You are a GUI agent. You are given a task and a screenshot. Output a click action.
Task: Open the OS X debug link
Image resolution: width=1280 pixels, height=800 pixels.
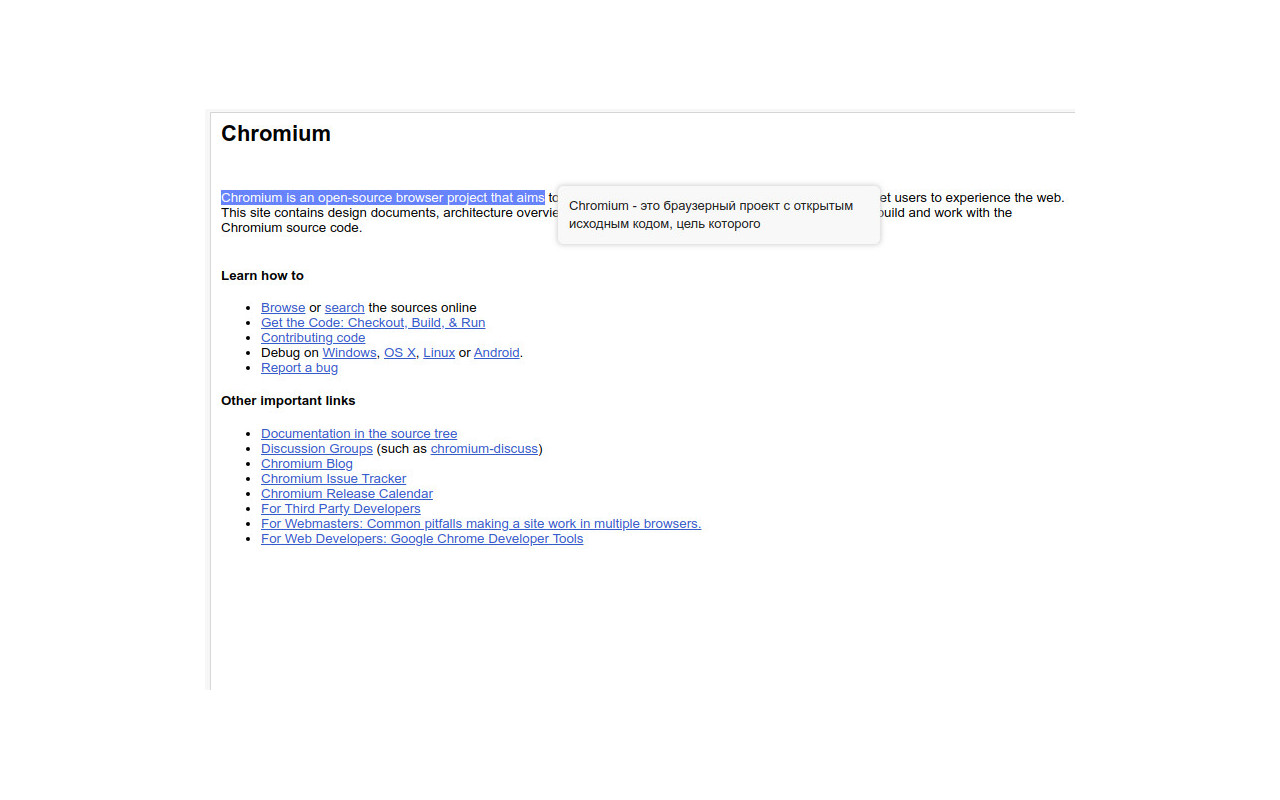400,353
